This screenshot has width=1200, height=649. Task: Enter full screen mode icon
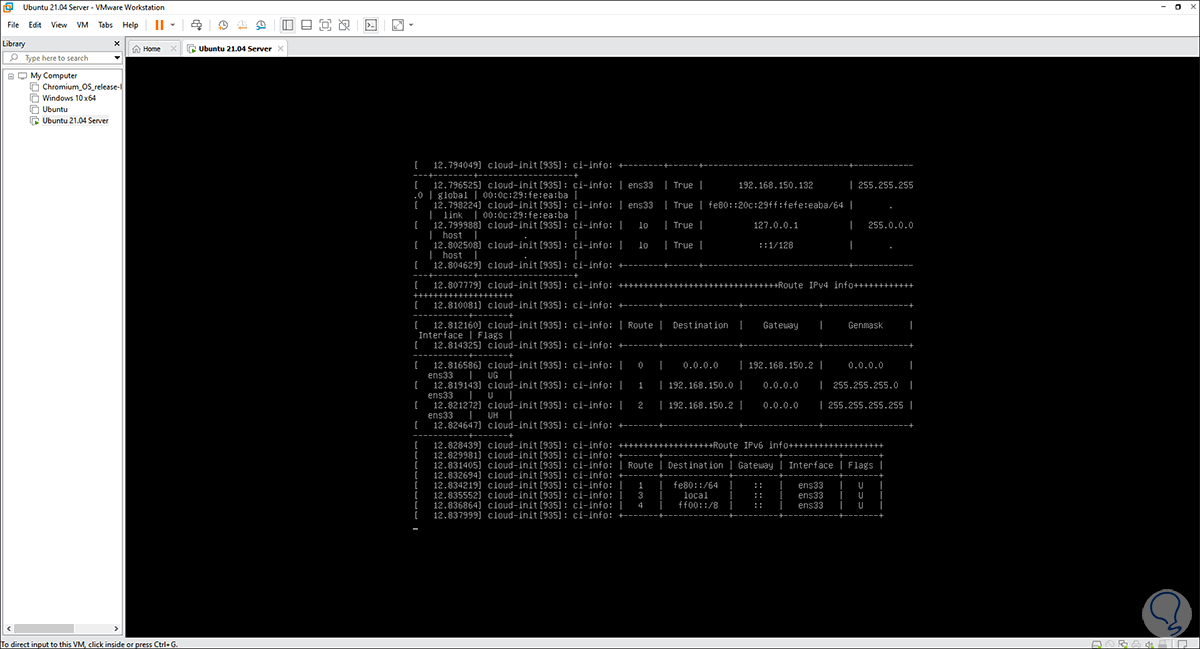[x=326, y=24]
